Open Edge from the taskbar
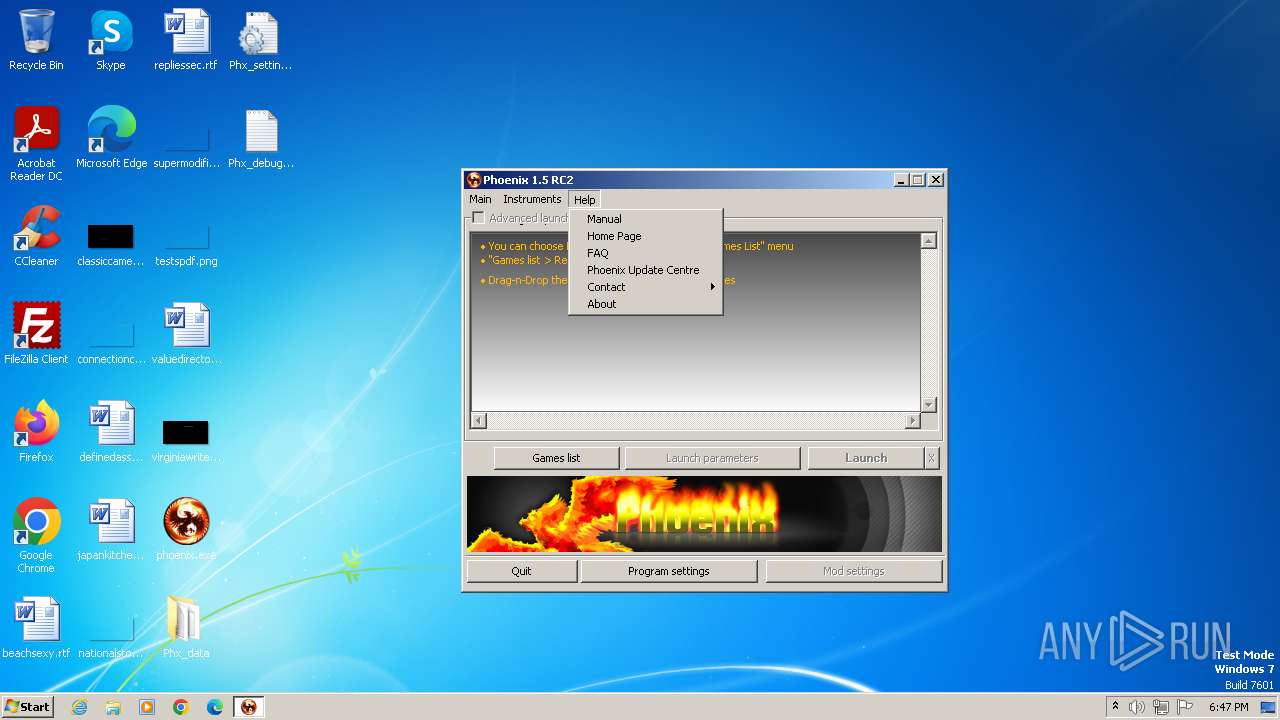 coord(215,707)
